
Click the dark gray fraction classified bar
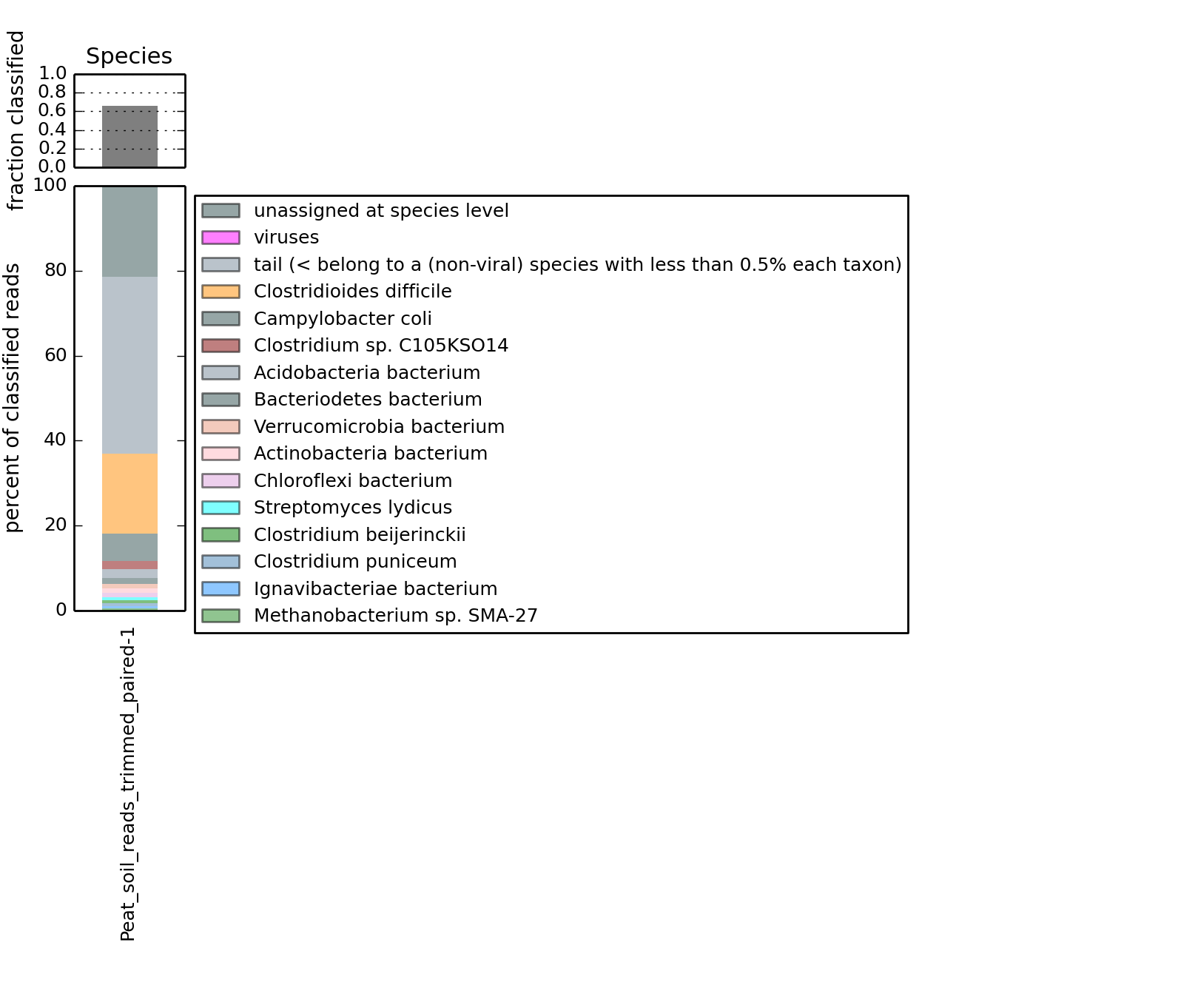coord(129,137)
